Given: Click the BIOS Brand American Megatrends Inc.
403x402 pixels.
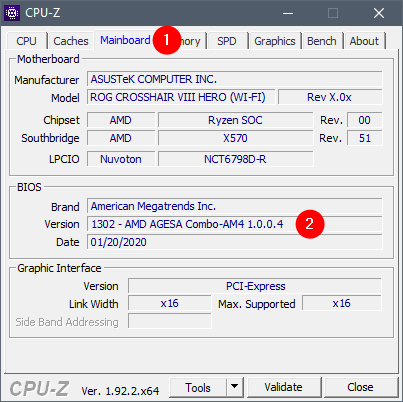Looking at the screenshot, I should (235, 206).
